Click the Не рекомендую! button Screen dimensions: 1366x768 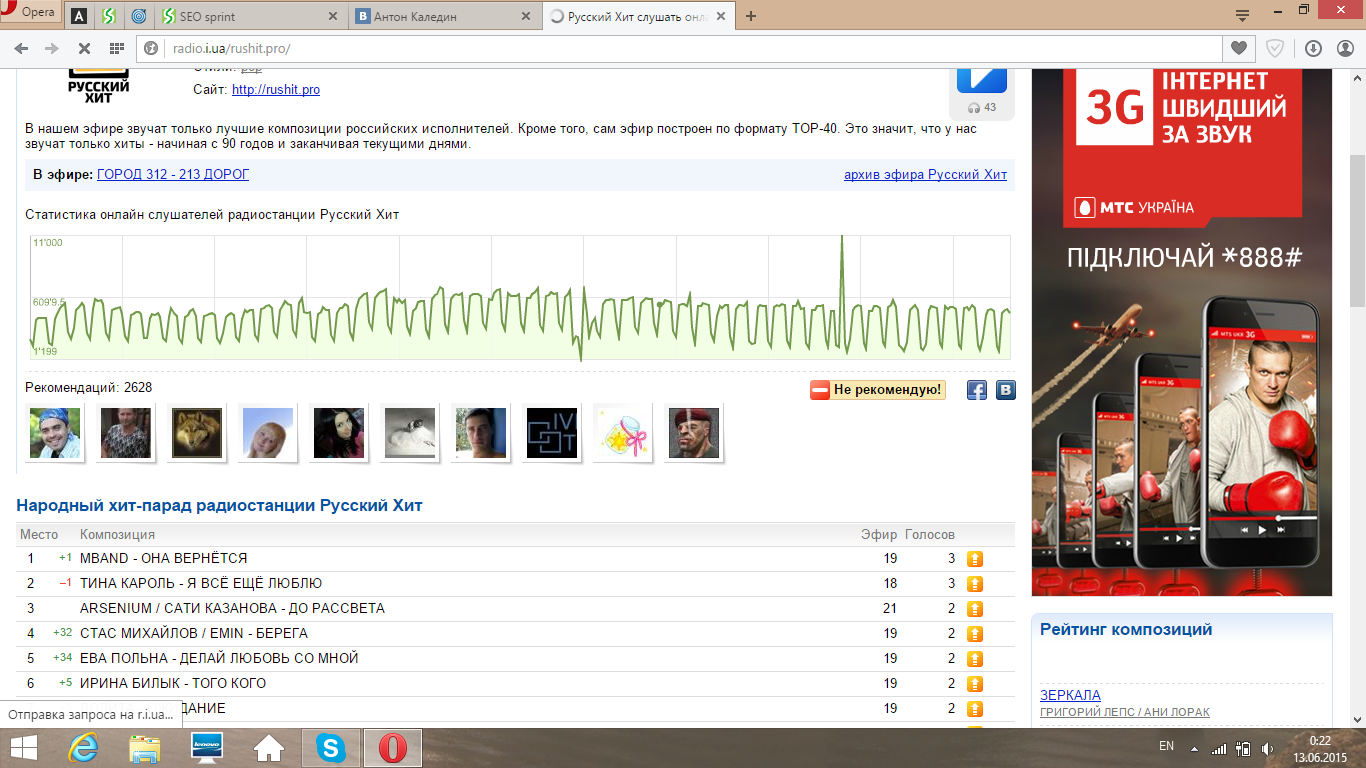(x=877, y=390)
